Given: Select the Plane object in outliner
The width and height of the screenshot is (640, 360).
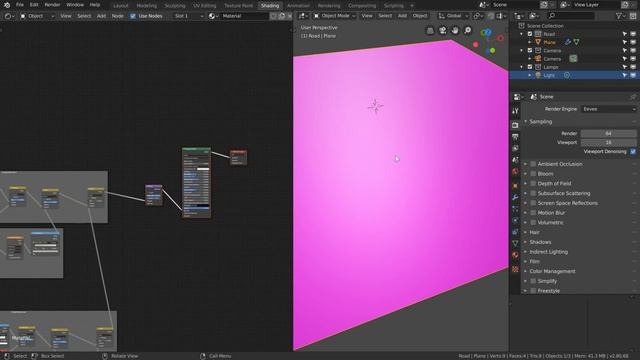Looking at the screenshot, I should [549, 42].
